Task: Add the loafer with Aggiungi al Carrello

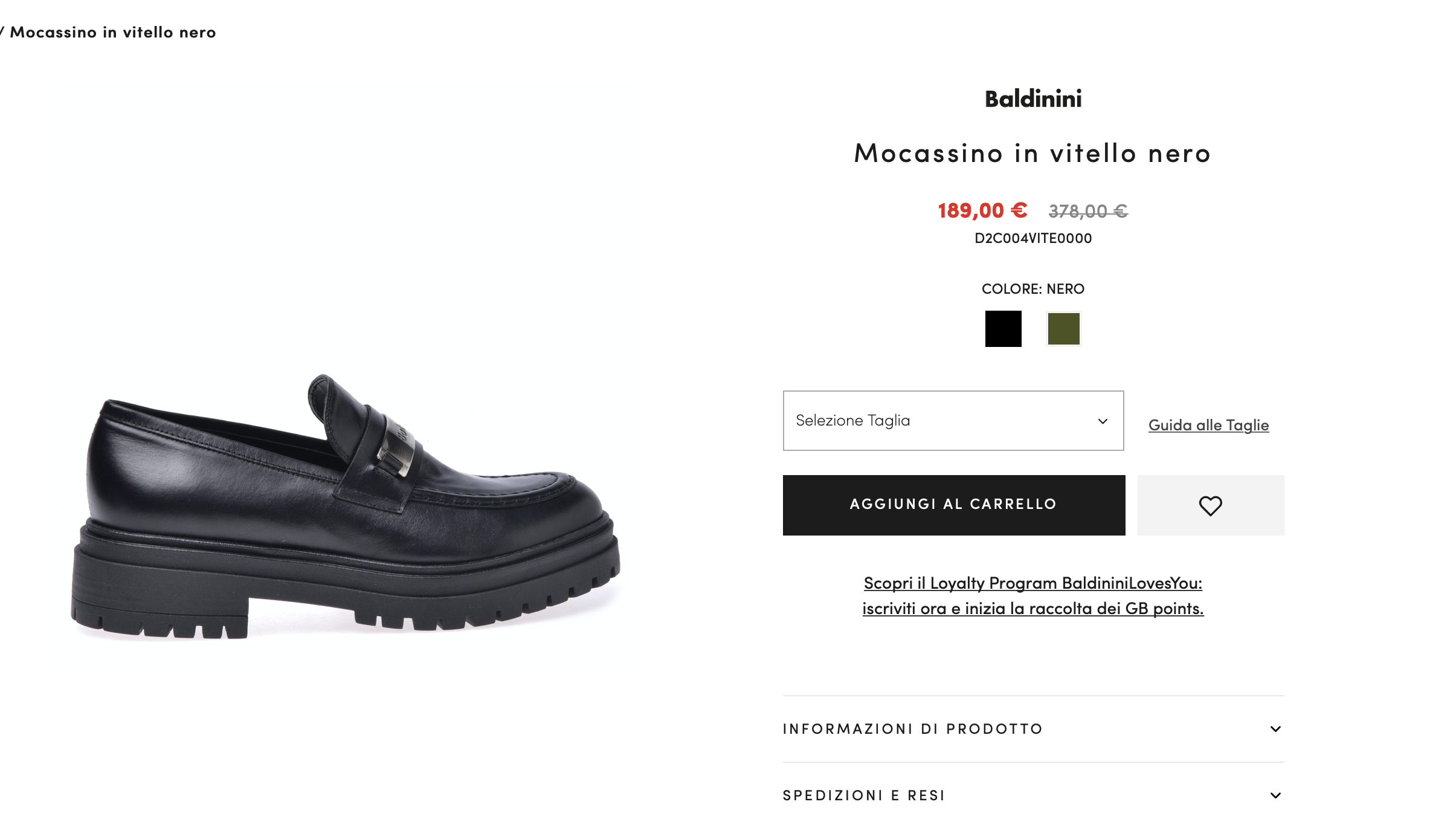Action: click(954, 505)
